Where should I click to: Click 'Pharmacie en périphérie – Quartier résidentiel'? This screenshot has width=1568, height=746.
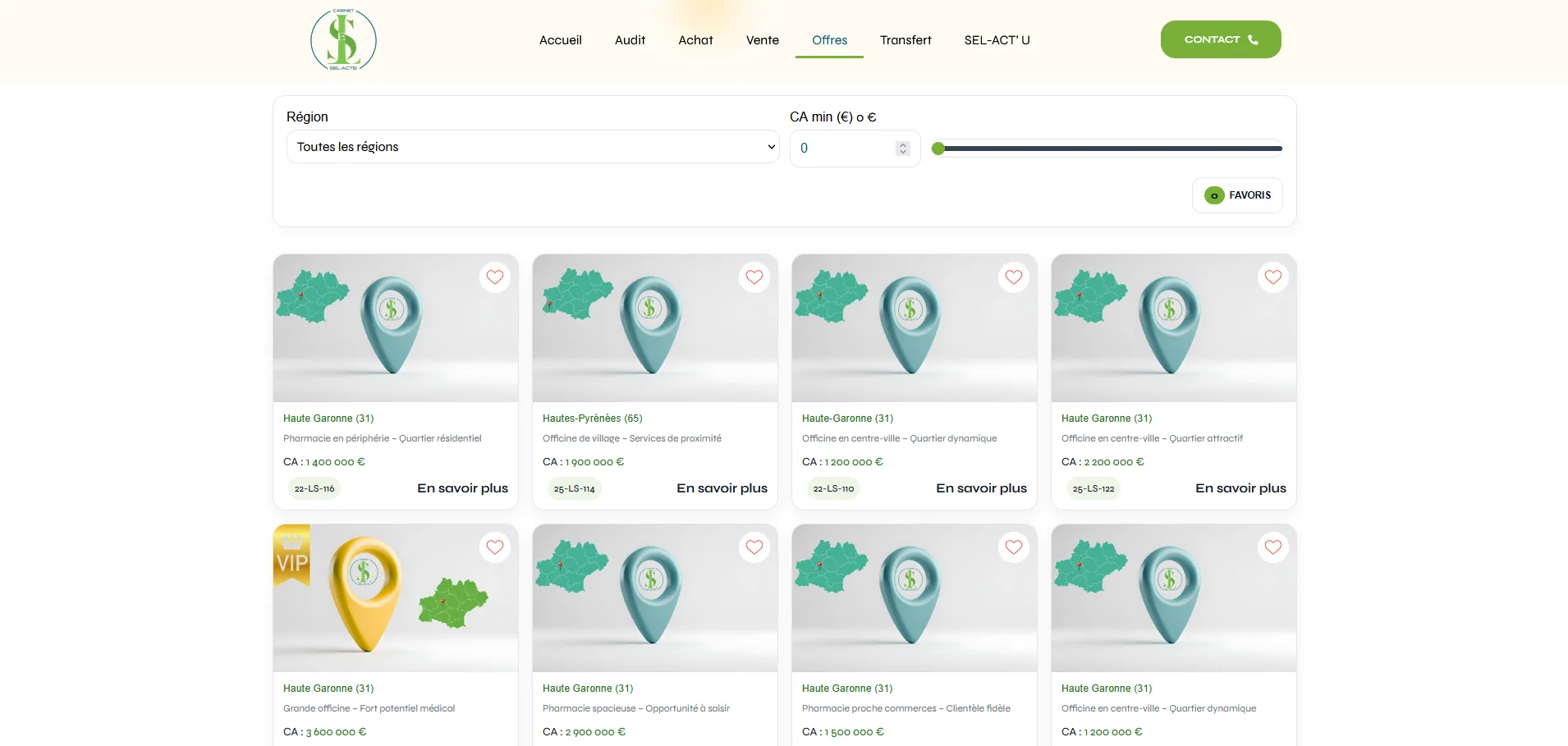383,438
